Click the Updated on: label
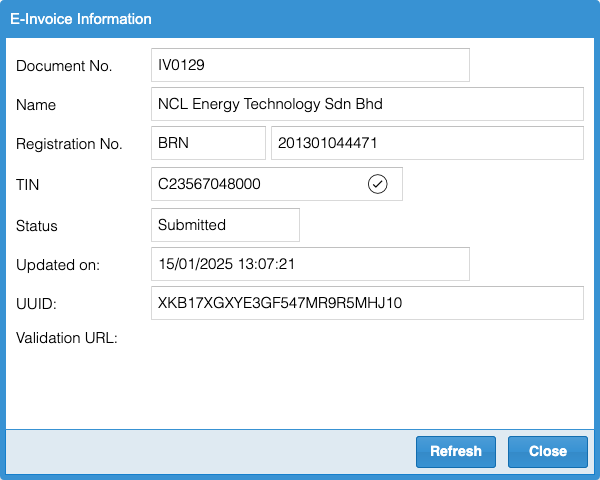600x480 pixels. pos(58,265)
